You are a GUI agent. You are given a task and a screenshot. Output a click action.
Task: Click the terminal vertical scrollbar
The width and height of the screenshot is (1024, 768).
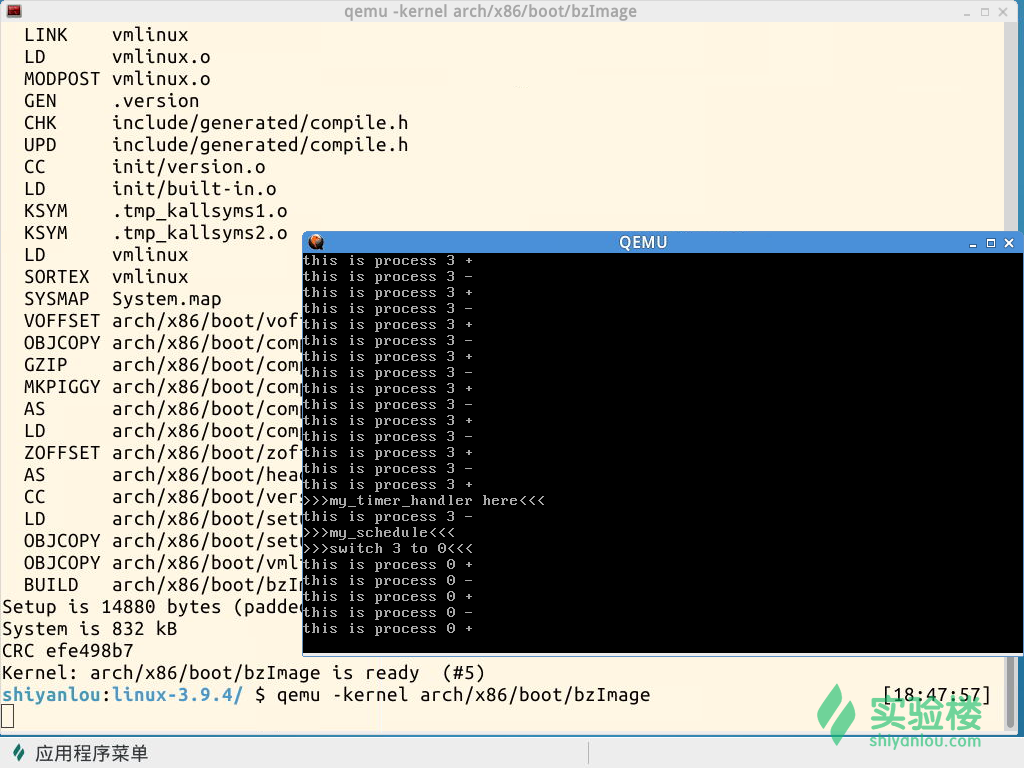click(1011, 692)
